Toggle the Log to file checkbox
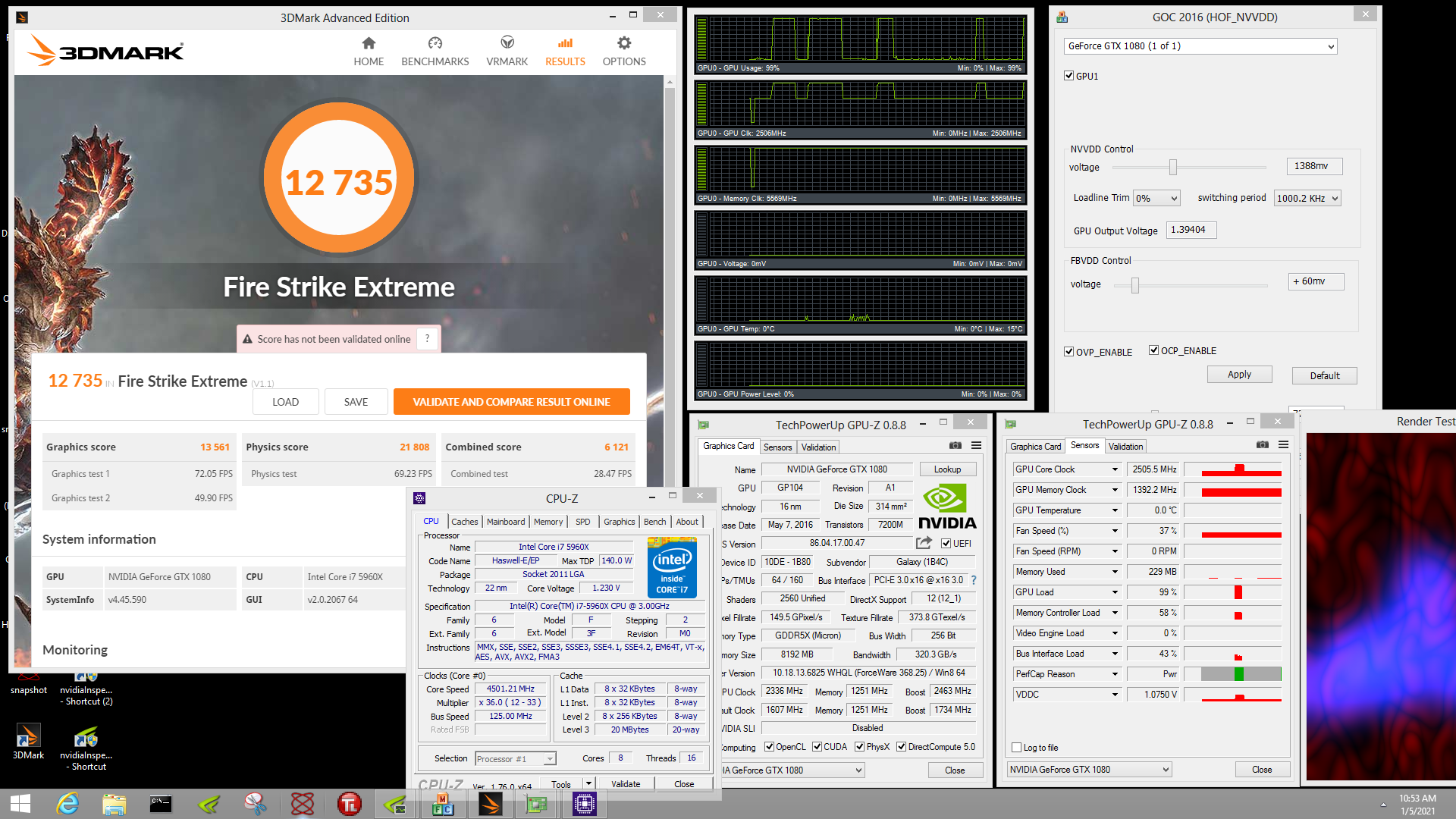The image size is (1456, 819). 1017,748
